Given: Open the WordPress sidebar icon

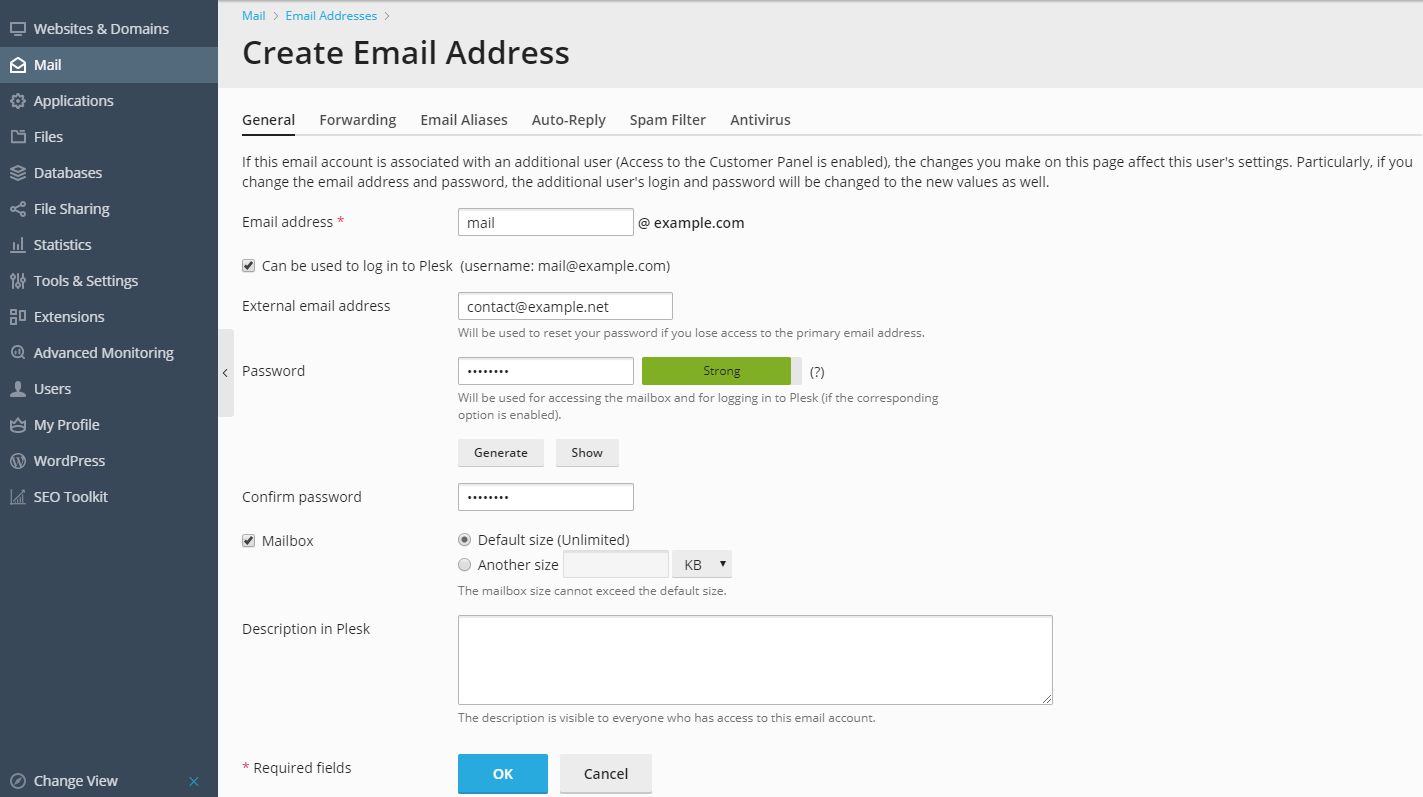Looking at the screenshot, I should 17,461.
